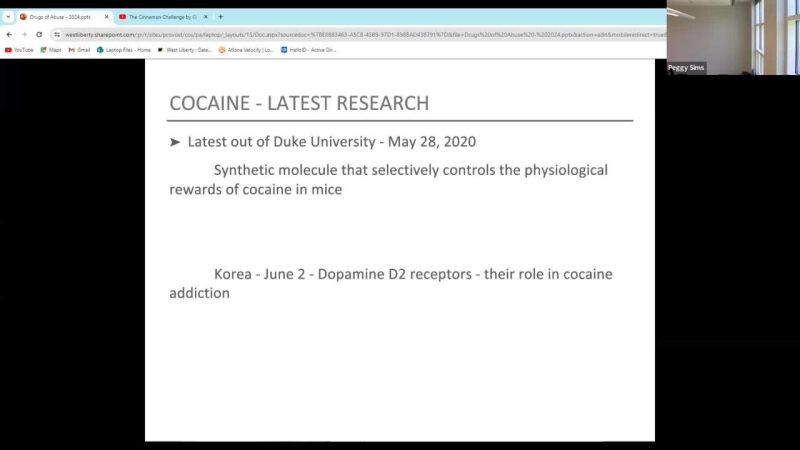The width and height of the screenshot is (800, 450).
Task: Open the HelloID - Active Dir bookmark
Action: click(x=308, y=49)
